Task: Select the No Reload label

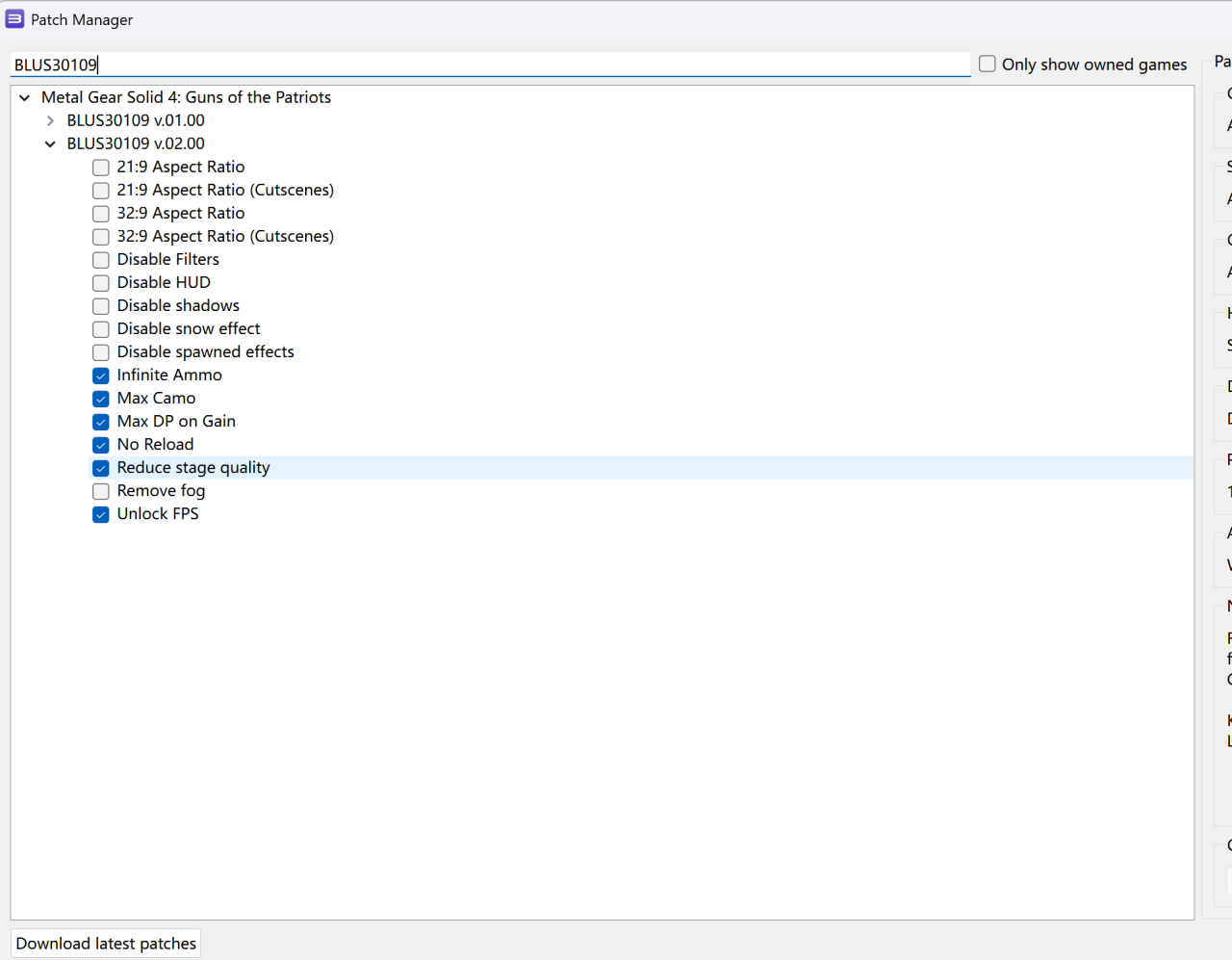Action: pos(155,444)
